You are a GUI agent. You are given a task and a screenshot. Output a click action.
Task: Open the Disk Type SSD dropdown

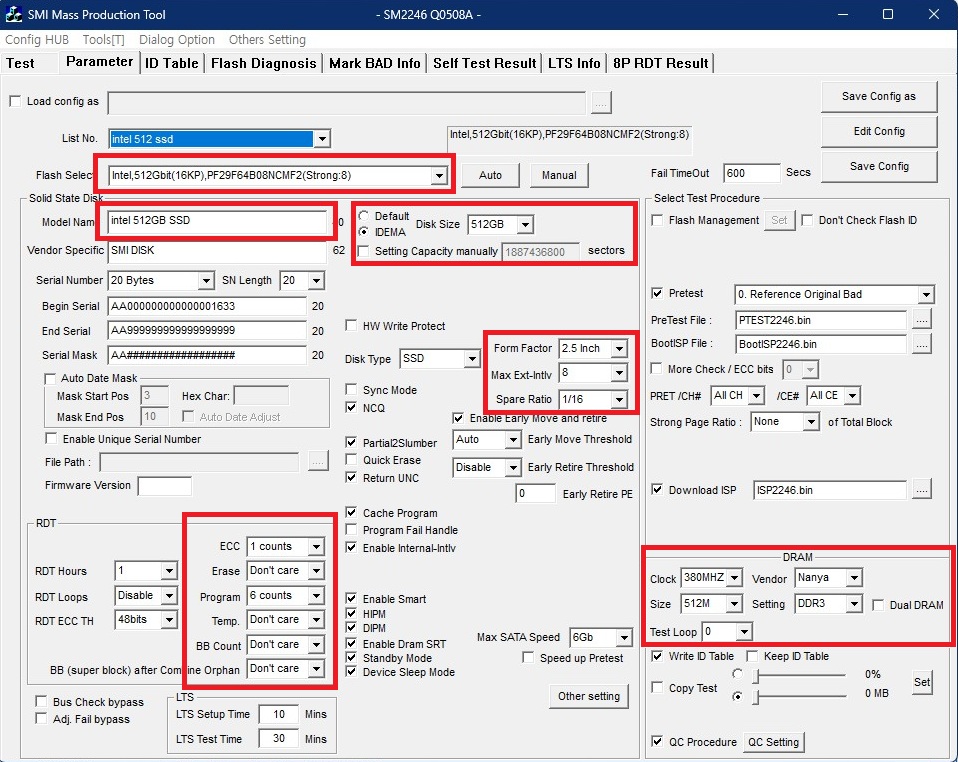point(472,359)
